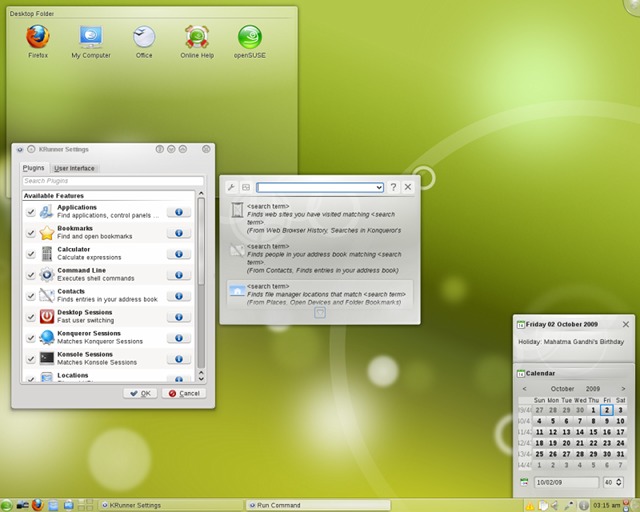Image resolution: width=640 pixels, height=512 pixels.
Task: Uncheck the Konsole Sessions plugin checkbox
Action: pyautogui.click(x=31, y=359)
